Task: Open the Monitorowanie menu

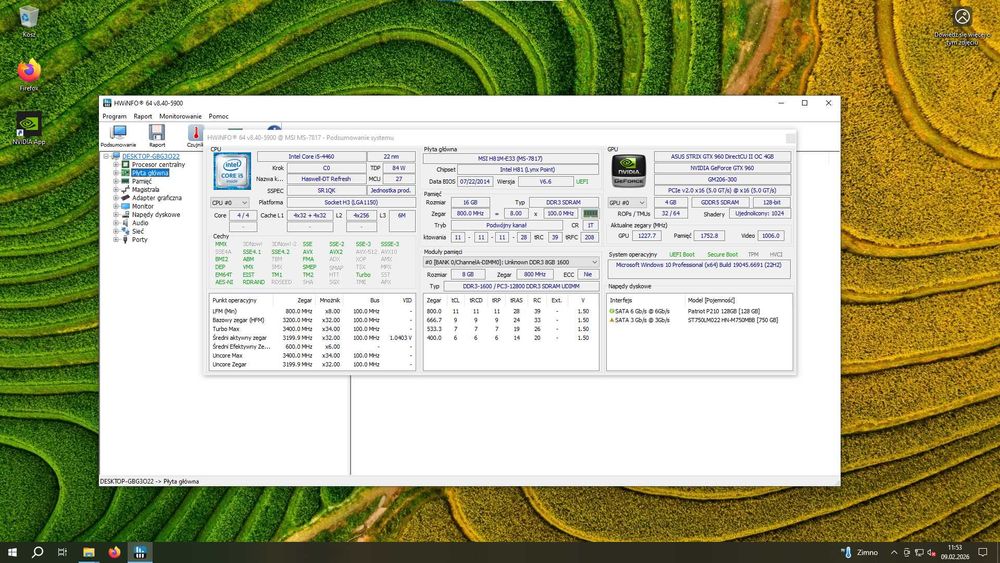Action: (180, 116)
